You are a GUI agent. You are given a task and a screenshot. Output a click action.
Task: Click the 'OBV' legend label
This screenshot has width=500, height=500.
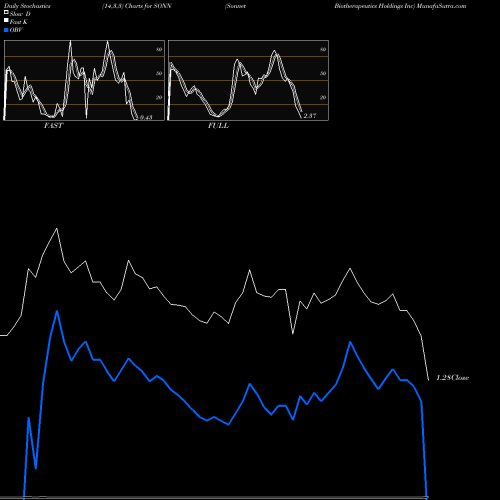[x=16, y=30]
